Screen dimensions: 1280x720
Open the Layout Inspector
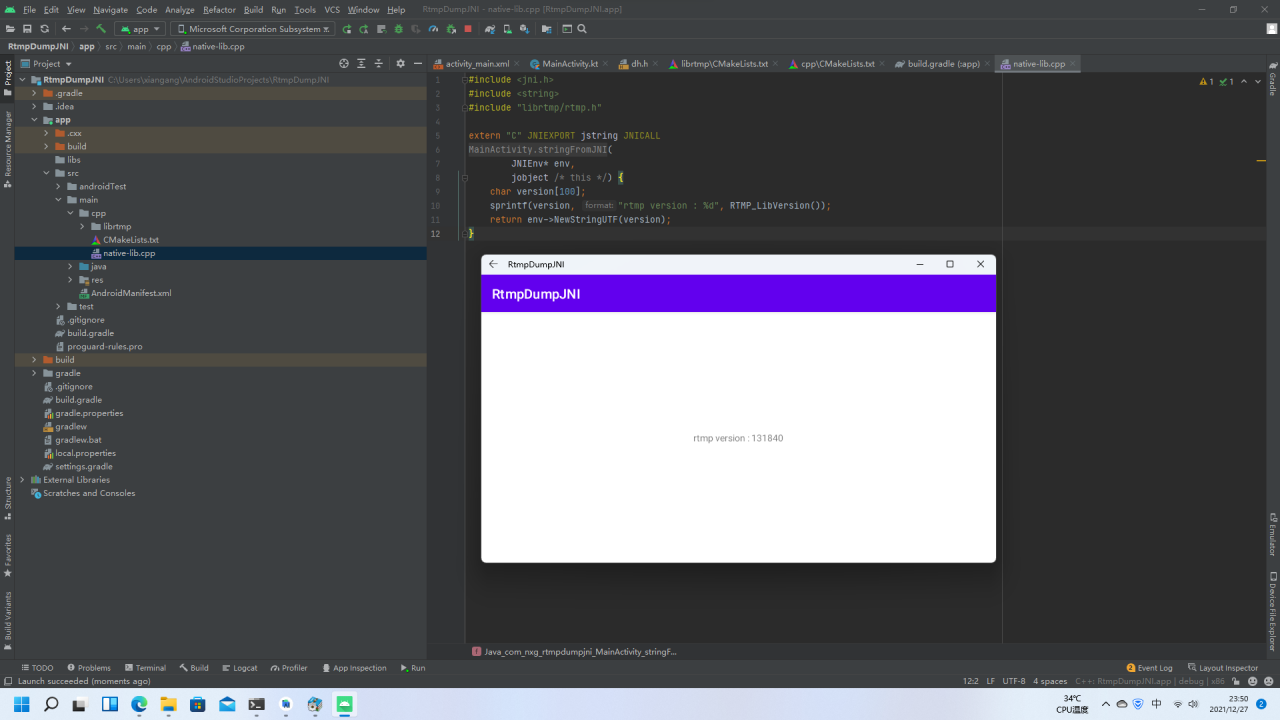(x=1223, y=668)
